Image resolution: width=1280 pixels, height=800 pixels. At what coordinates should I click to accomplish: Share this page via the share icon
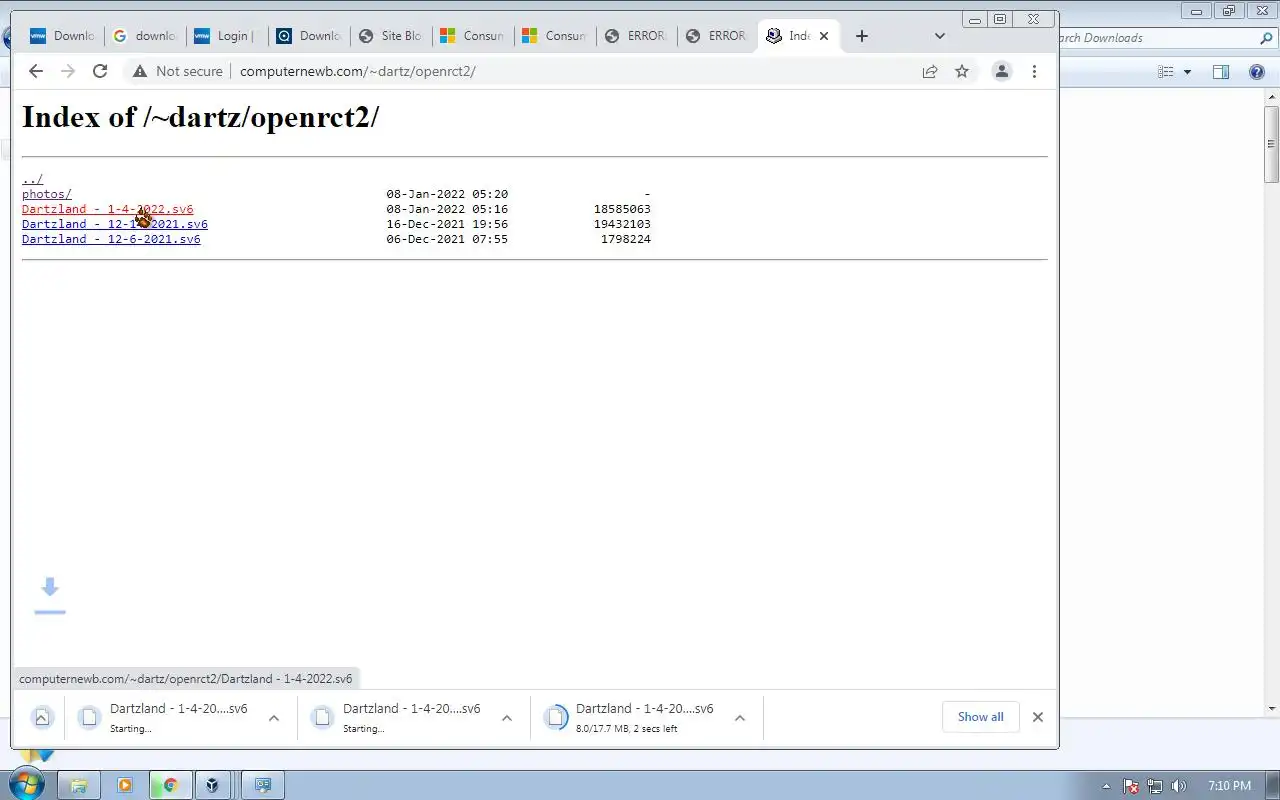930,71
